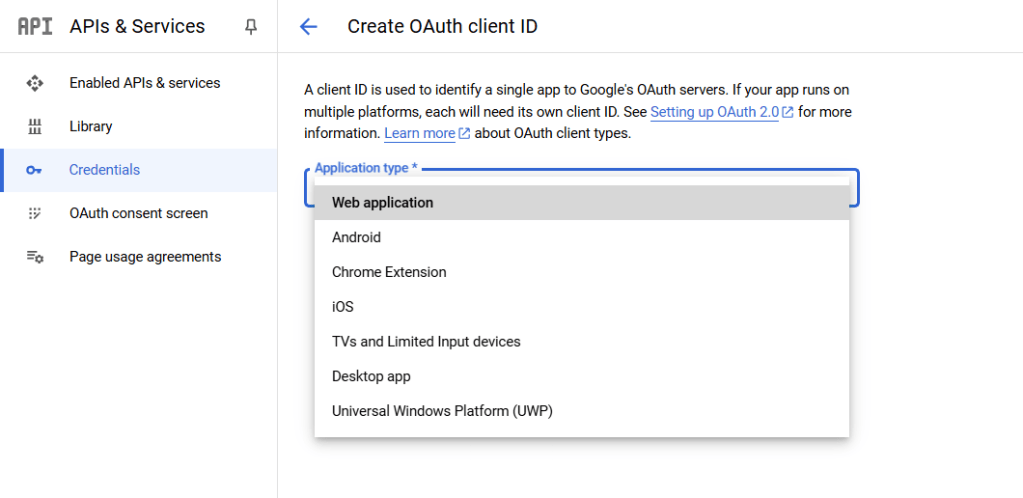The width and height of the screenshot is (1023, 498).
Task: Go to OAuth consent screen
Action: pos(138,213)
